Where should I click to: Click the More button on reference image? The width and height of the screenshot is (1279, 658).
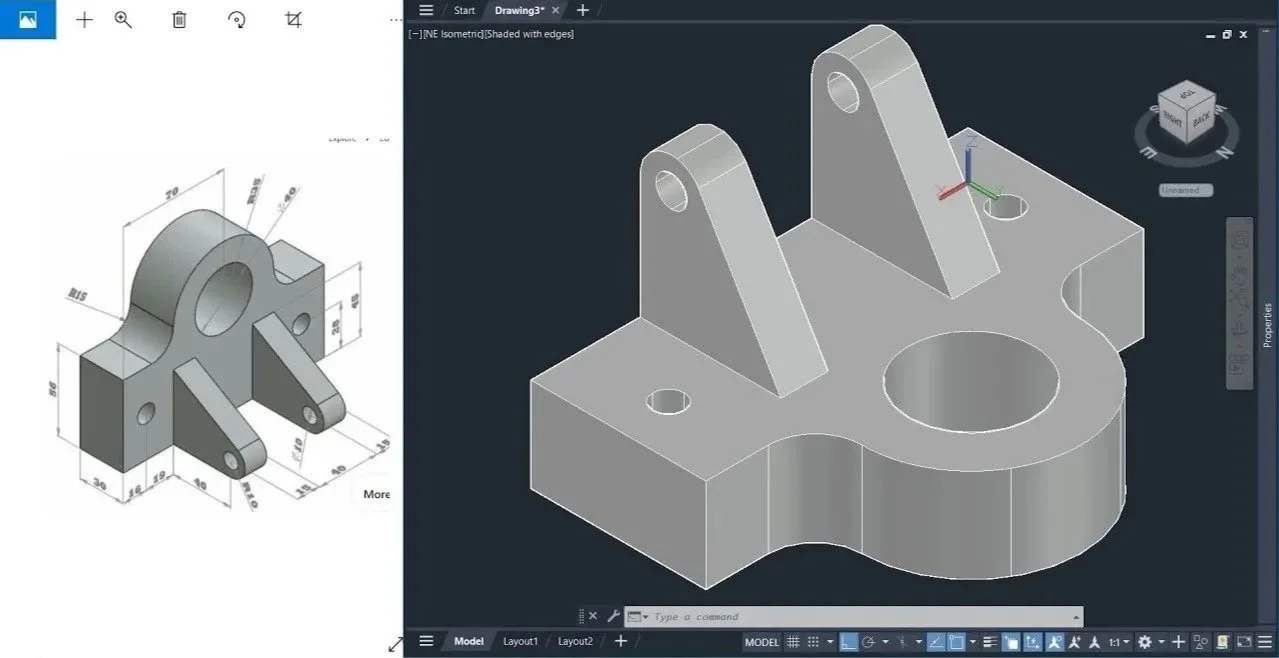(x=376, y=494)
